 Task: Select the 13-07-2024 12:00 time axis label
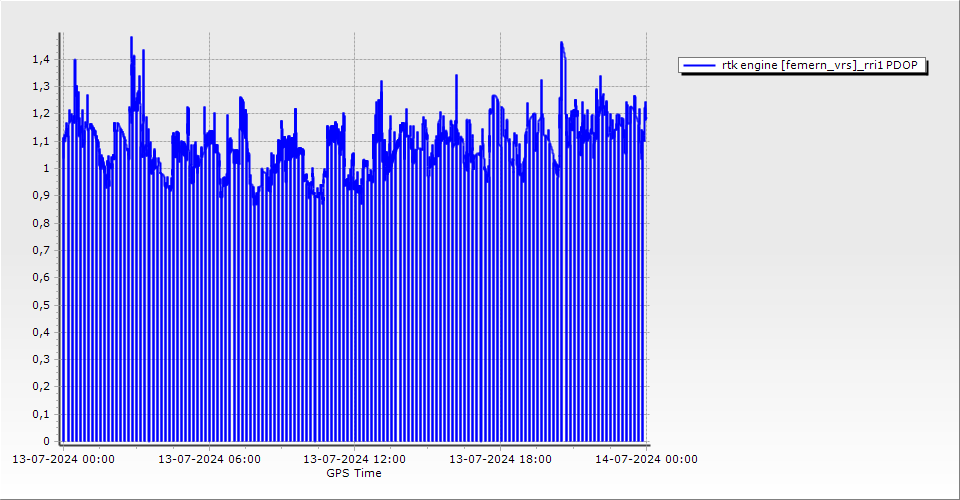[x=354, y=459]
